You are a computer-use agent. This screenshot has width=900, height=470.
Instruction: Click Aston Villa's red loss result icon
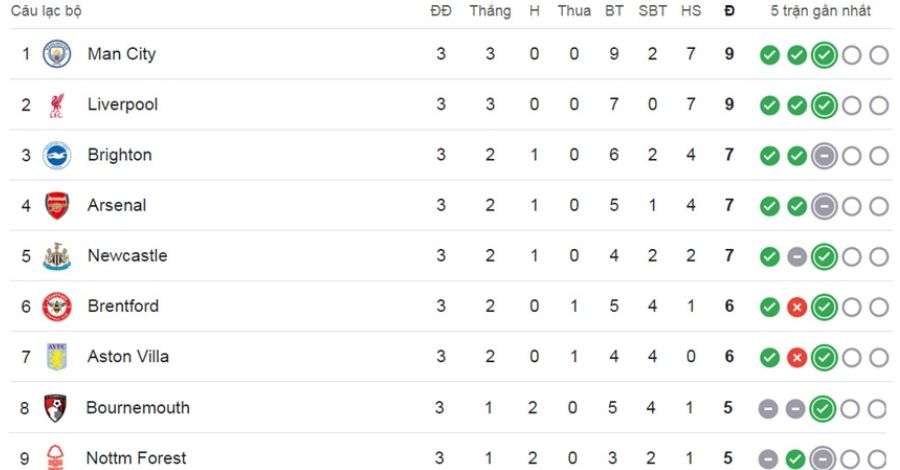click(797, 358)
